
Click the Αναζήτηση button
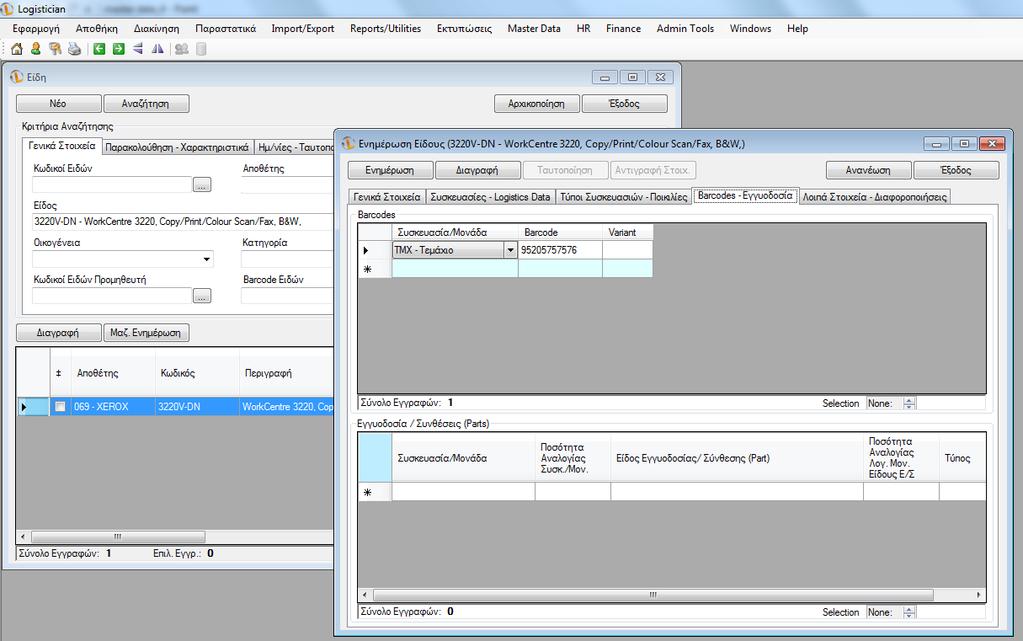point(145,104)
